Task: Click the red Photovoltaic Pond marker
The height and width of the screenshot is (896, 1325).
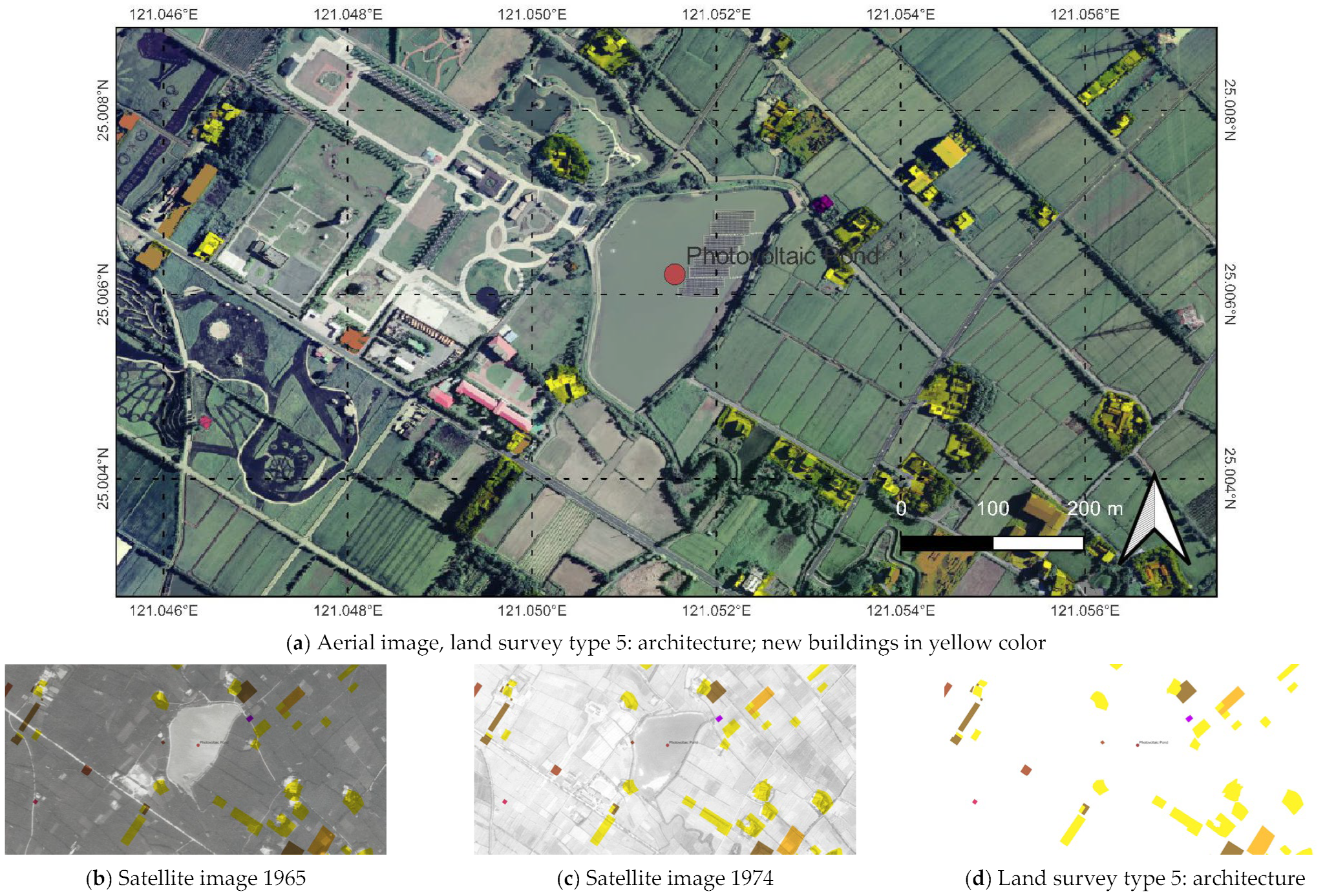Action: [x=674, y=275]
